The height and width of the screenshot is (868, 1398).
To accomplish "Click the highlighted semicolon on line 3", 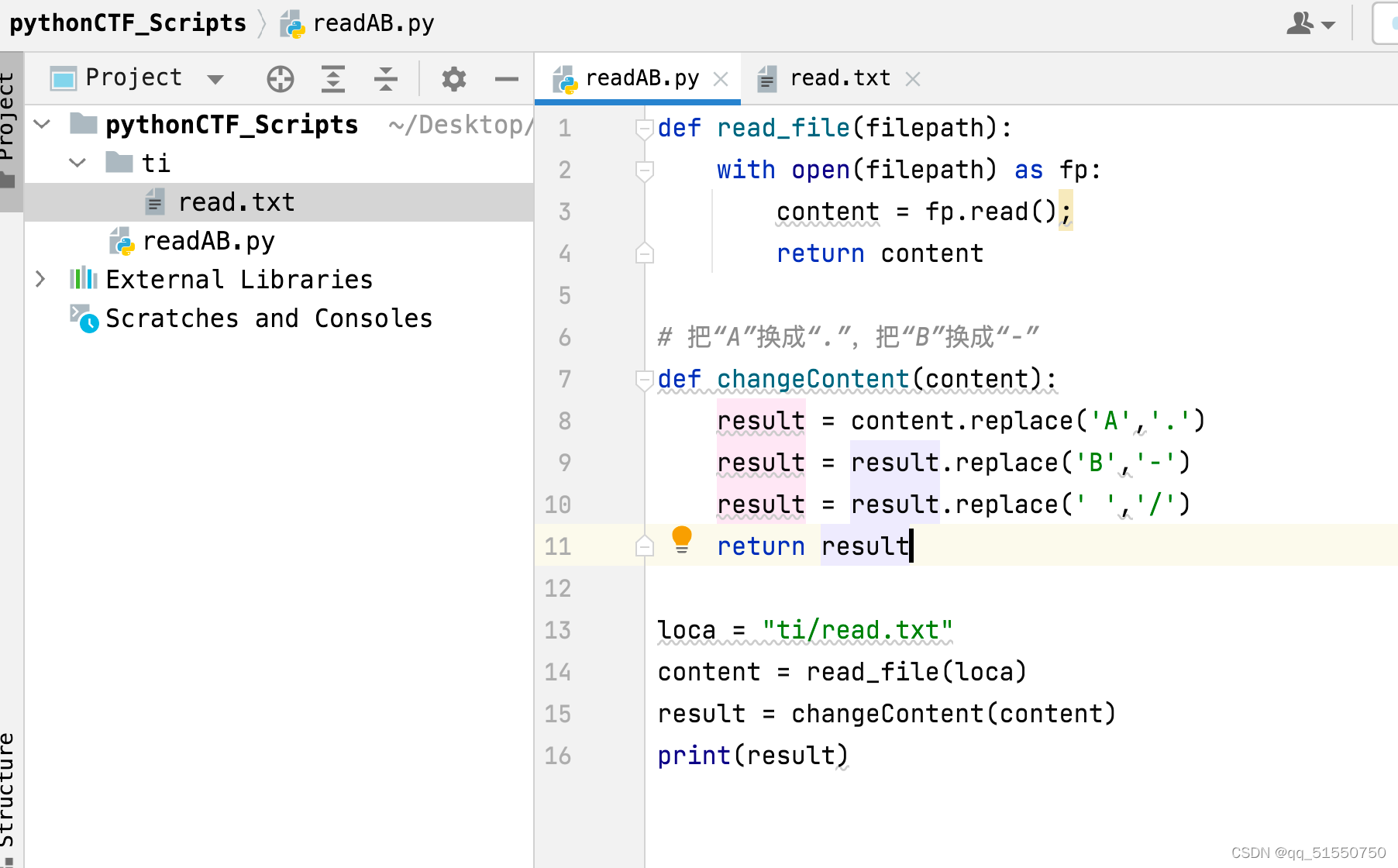I will 1066,212.
